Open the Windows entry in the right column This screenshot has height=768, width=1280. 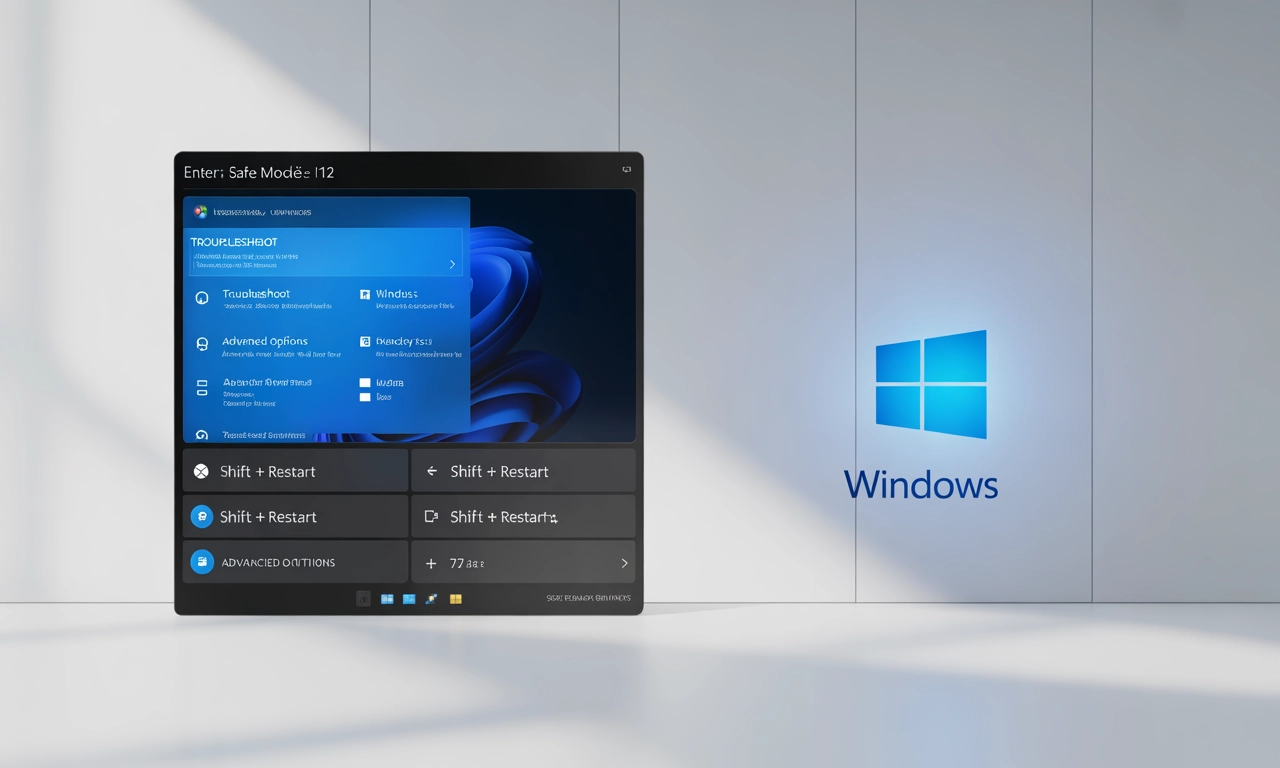click(396, 294)
